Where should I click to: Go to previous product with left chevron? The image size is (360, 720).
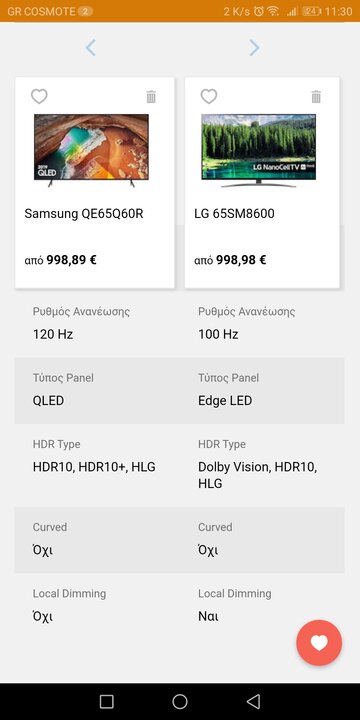pos(91,48)
